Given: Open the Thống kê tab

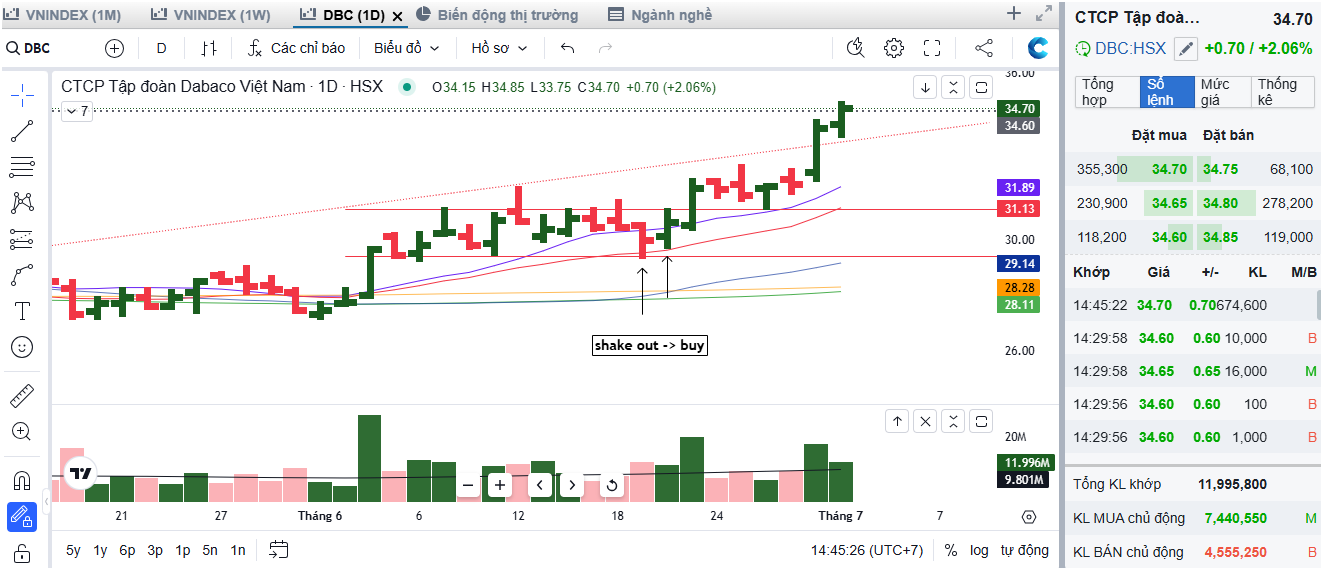Looking at the screenshot, I should tap(1280, 92).
